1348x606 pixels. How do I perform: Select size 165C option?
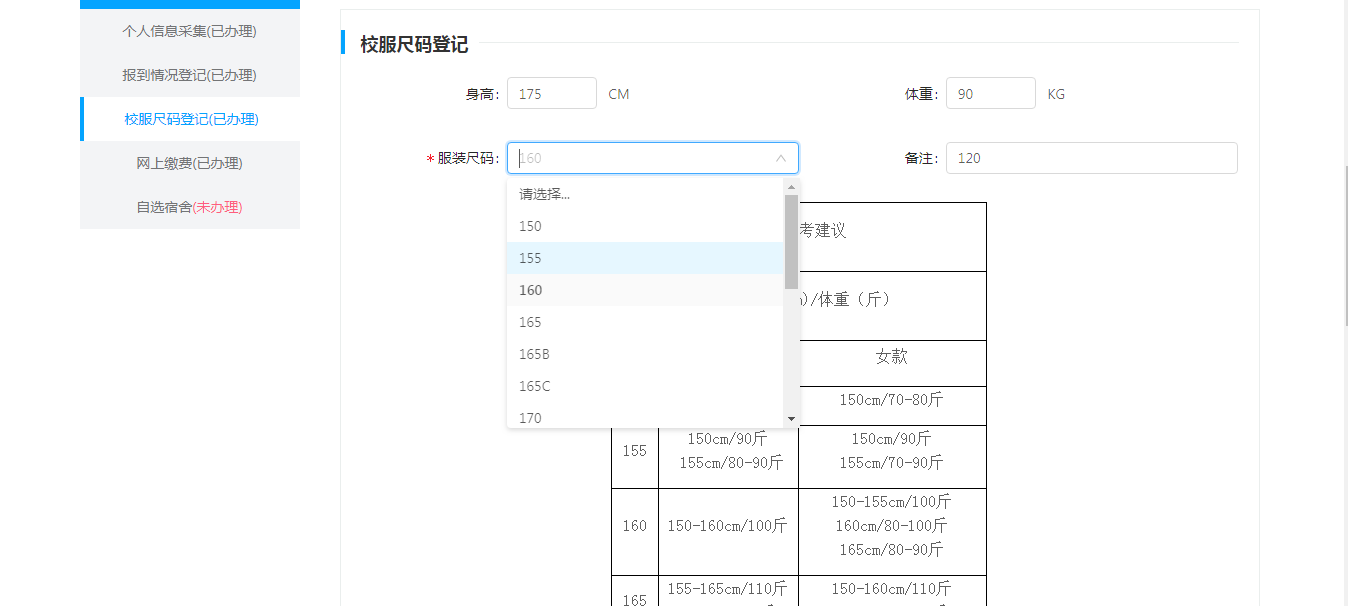click(645, 386)
